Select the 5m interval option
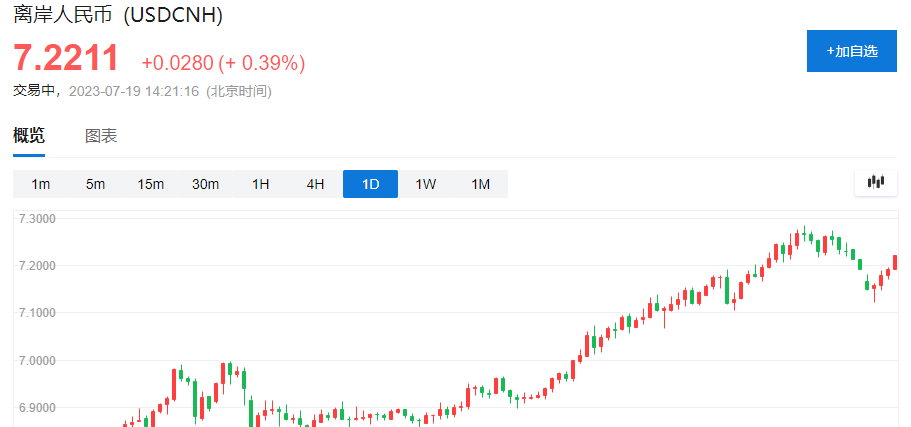The image size is (911, 427). click(96, 184)
